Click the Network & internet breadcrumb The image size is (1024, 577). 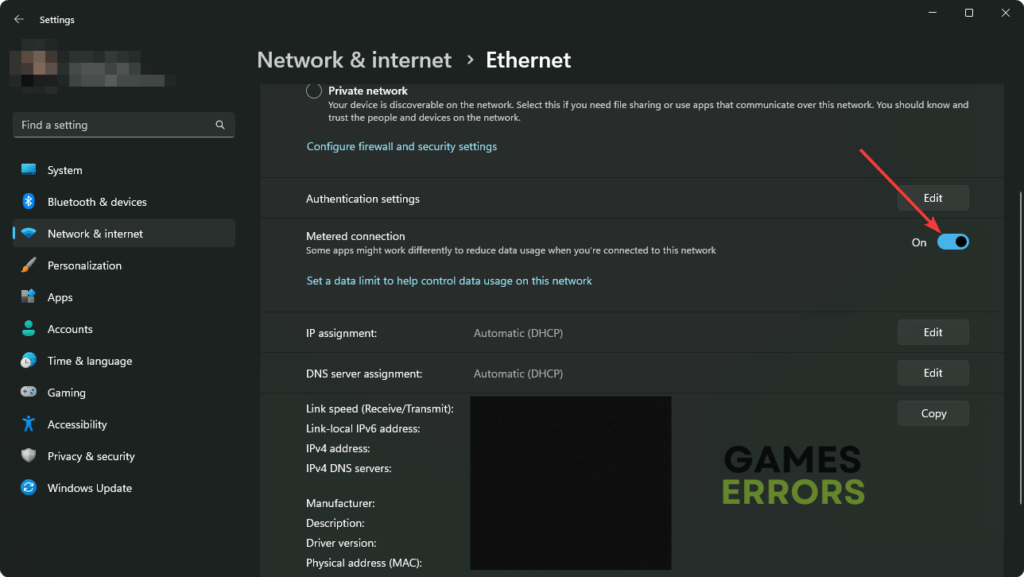point(354,60)
